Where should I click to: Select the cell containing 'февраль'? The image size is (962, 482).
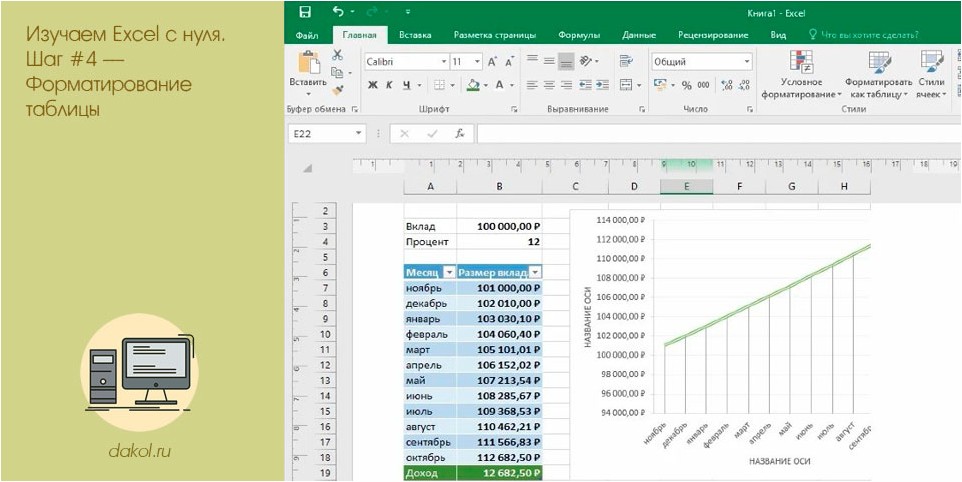click(x=430, y=335)
